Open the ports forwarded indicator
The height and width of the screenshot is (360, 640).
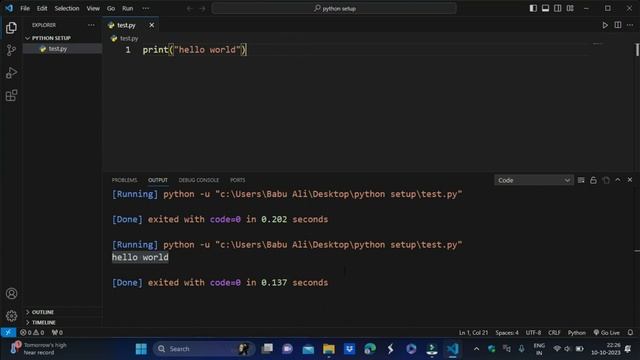pyautogui.click(x=57, y=332)
